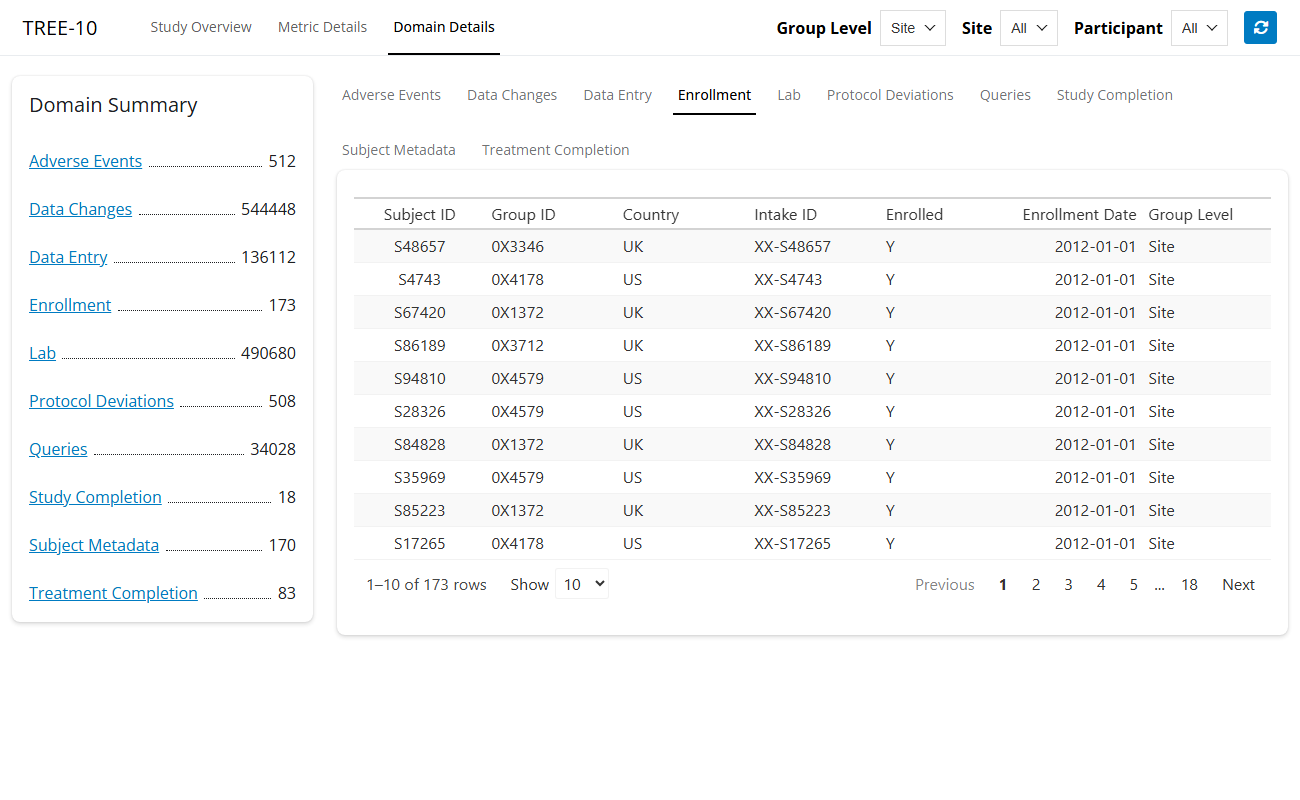
Task: Open the Group Level dropdown
Action: 913,28
